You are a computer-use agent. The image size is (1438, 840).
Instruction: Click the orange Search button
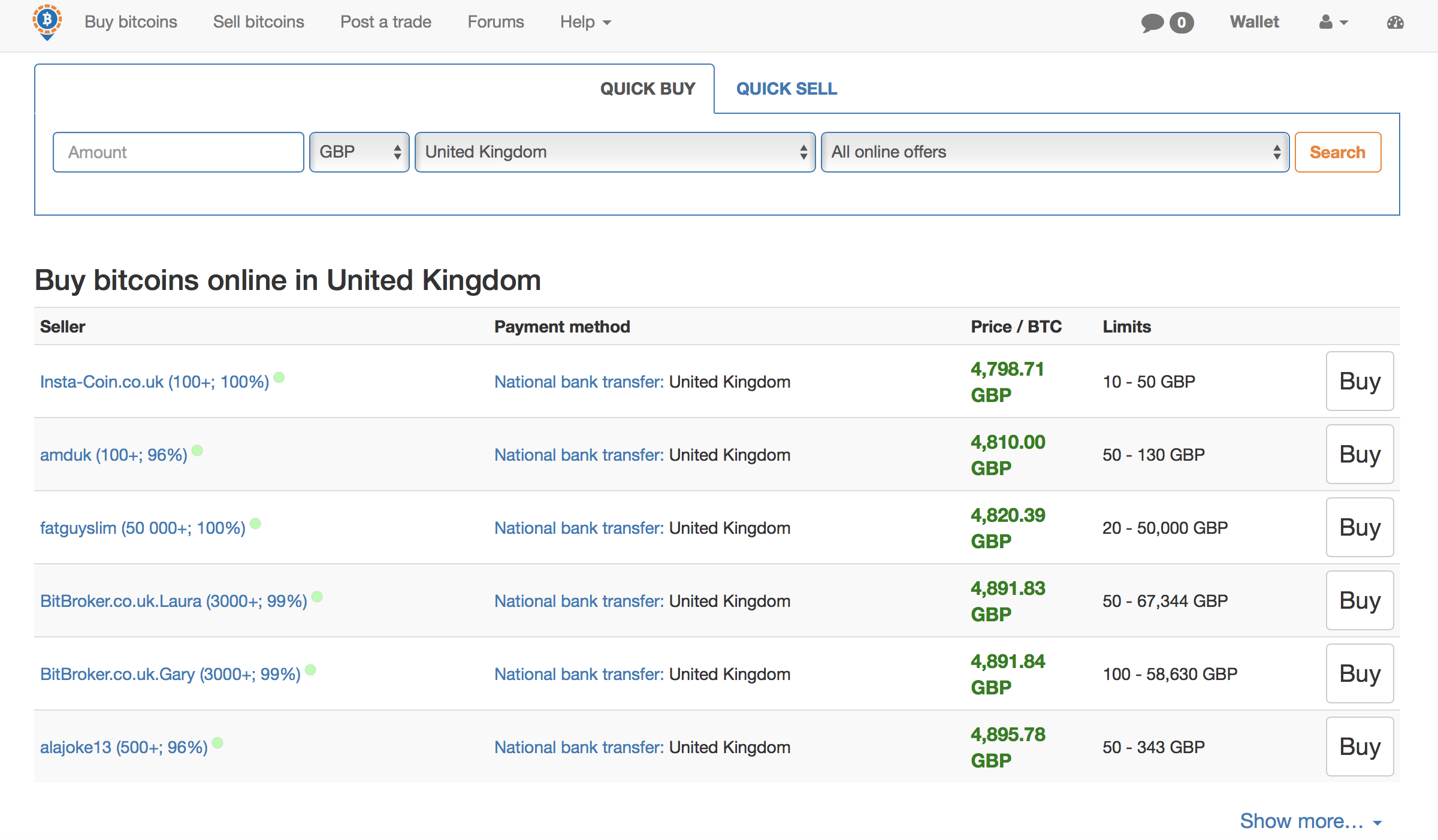click(1337, 152)
